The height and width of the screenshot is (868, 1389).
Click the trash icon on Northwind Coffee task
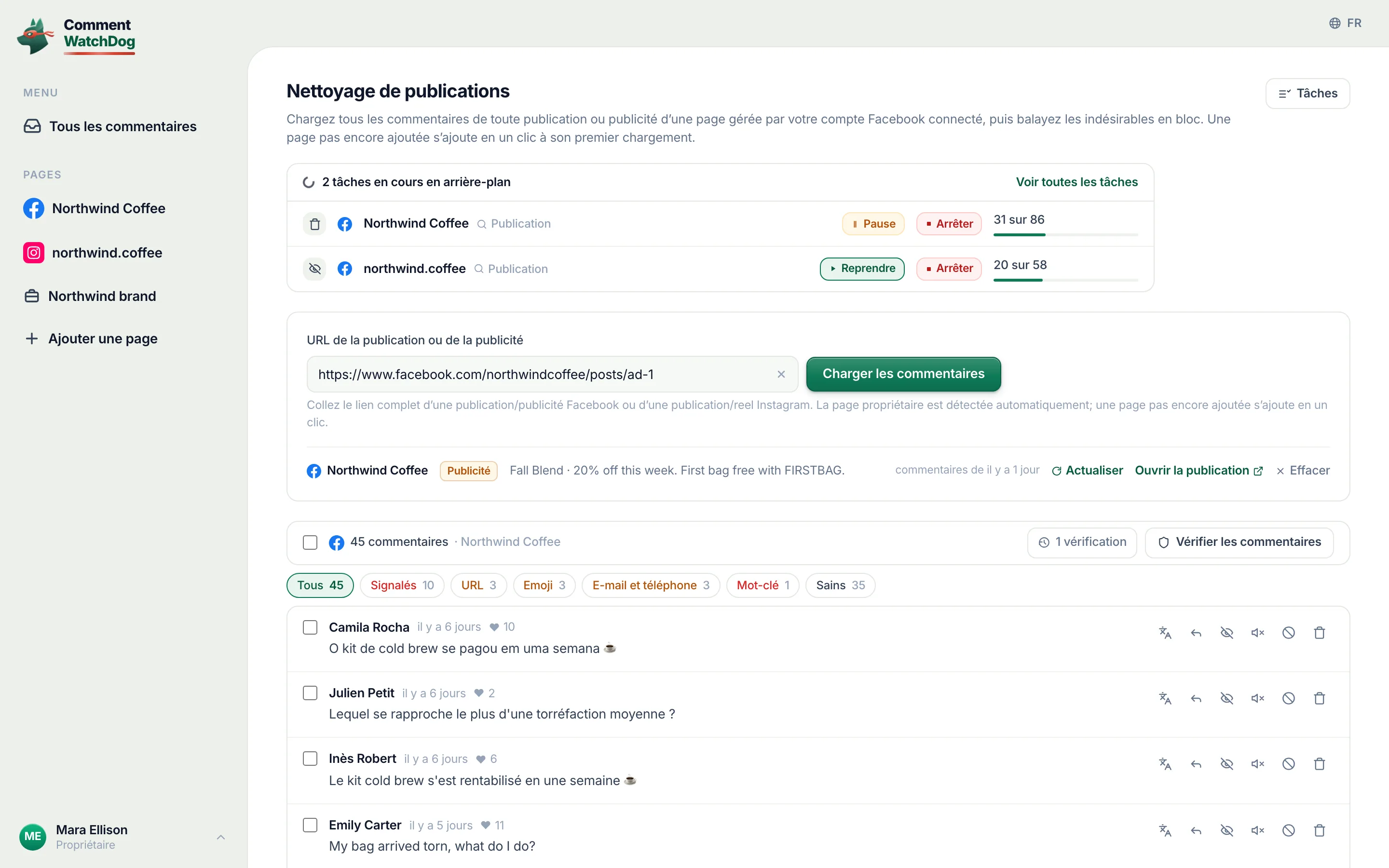[x=314, y=224]
